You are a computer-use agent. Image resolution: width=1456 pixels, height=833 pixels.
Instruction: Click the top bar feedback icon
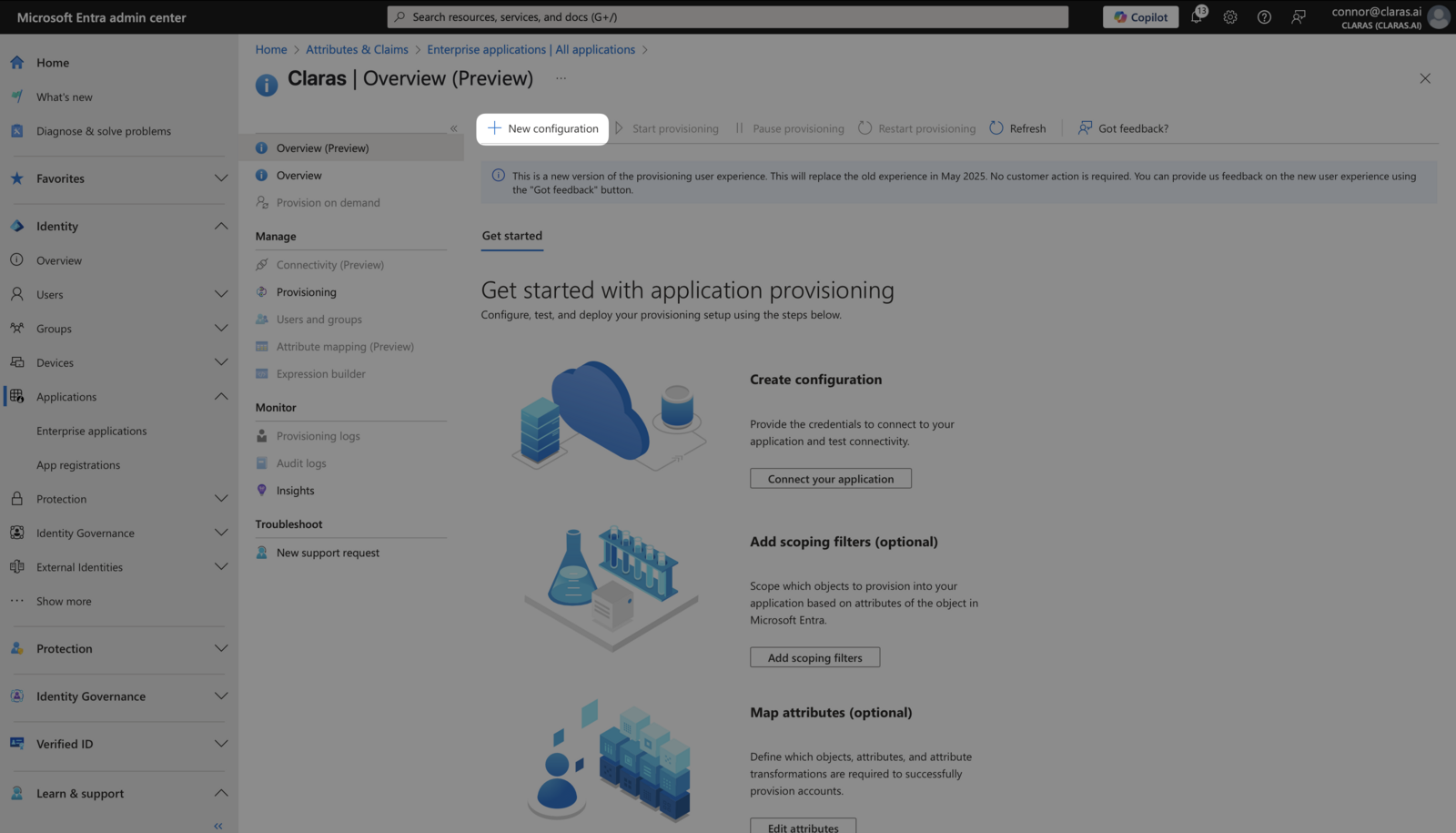click(1299, 16)
